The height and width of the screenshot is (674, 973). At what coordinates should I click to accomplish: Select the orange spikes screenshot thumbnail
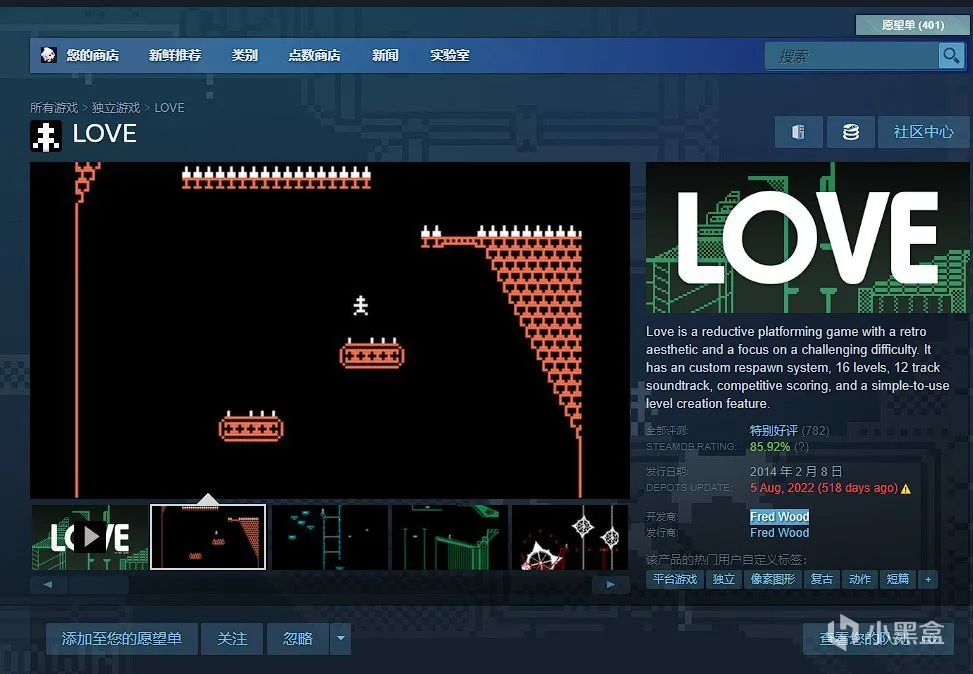(208, 537)
